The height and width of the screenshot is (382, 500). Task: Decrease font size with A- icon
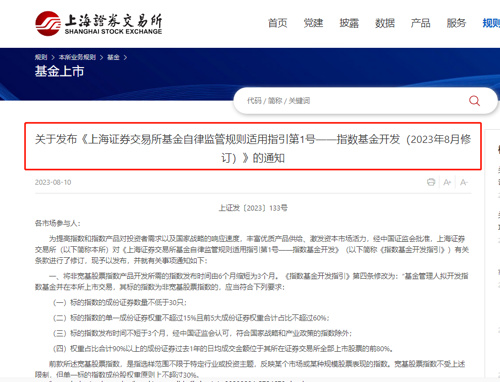coord(464,182)
